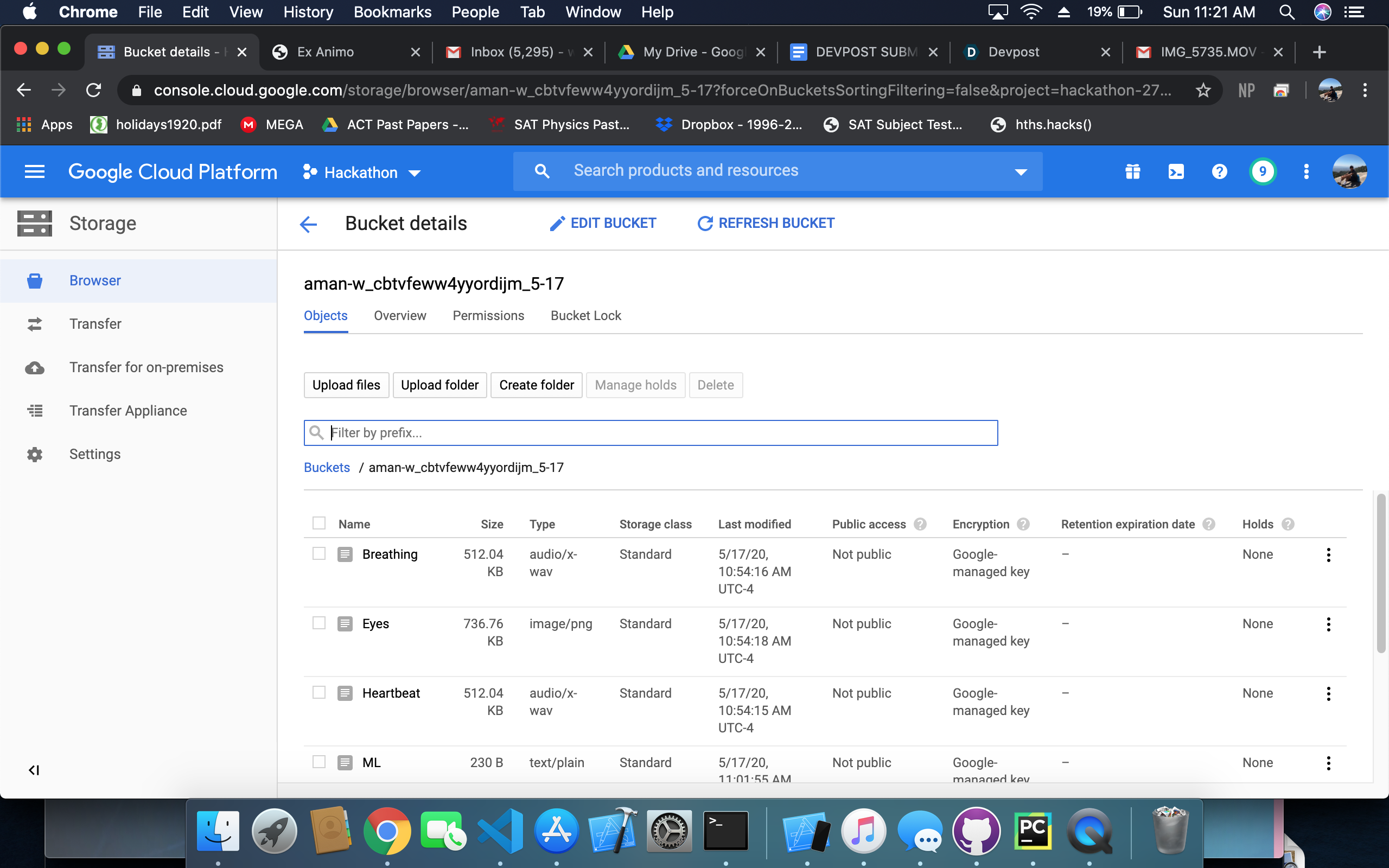Open notifications badge showing 9
This screenshot has width=1389, height=868.
(1262, 171)
